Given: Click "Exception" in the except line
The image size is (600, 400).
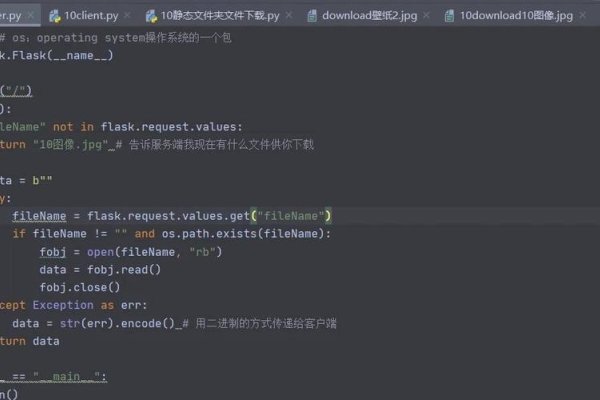Looking at the screenshot, I should [x=63, y=305].
